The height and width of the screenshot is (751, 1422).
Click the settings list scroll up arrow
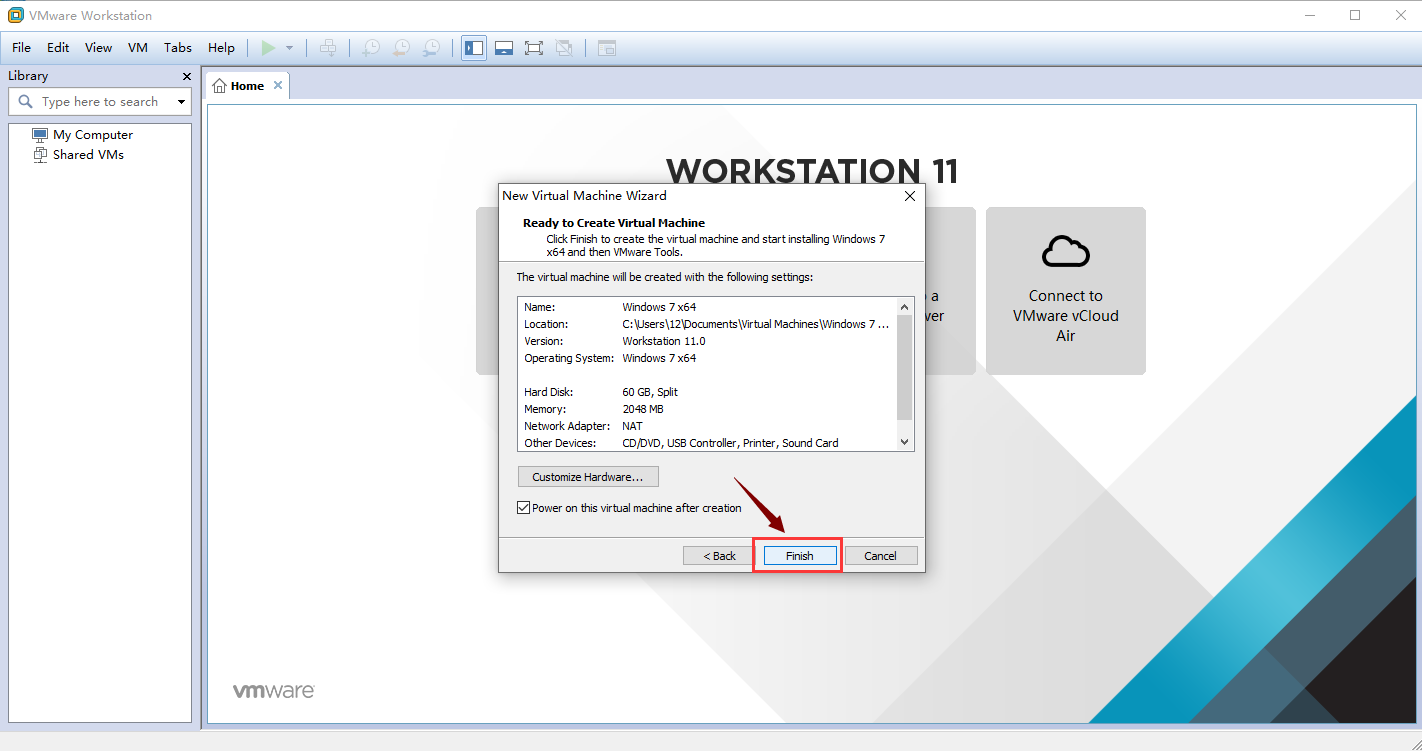(x=905, y=307)
